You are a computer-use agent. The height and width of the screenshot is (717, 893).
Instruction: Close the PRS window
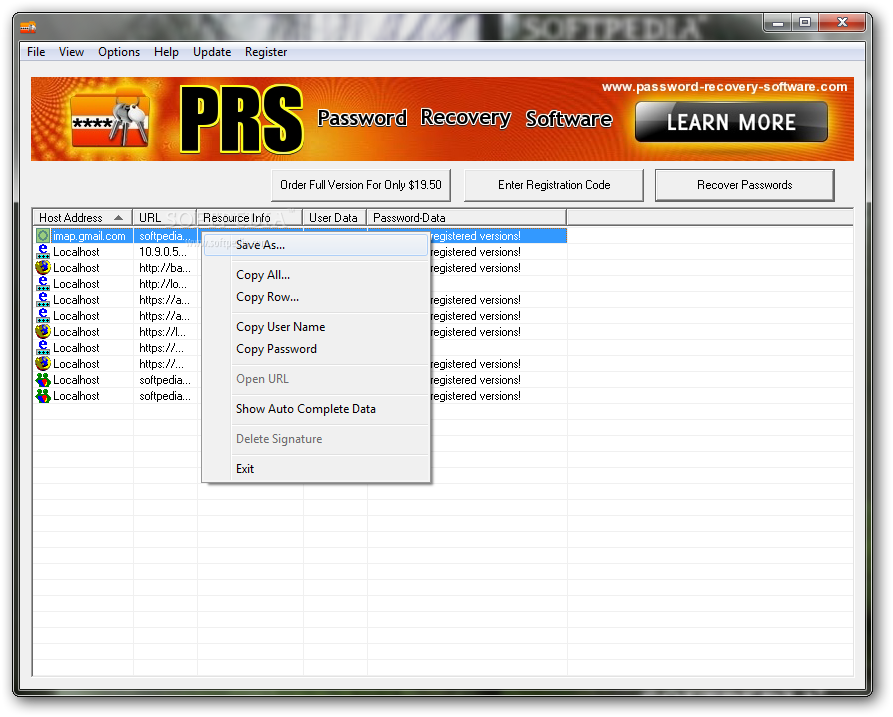[842, 23]
